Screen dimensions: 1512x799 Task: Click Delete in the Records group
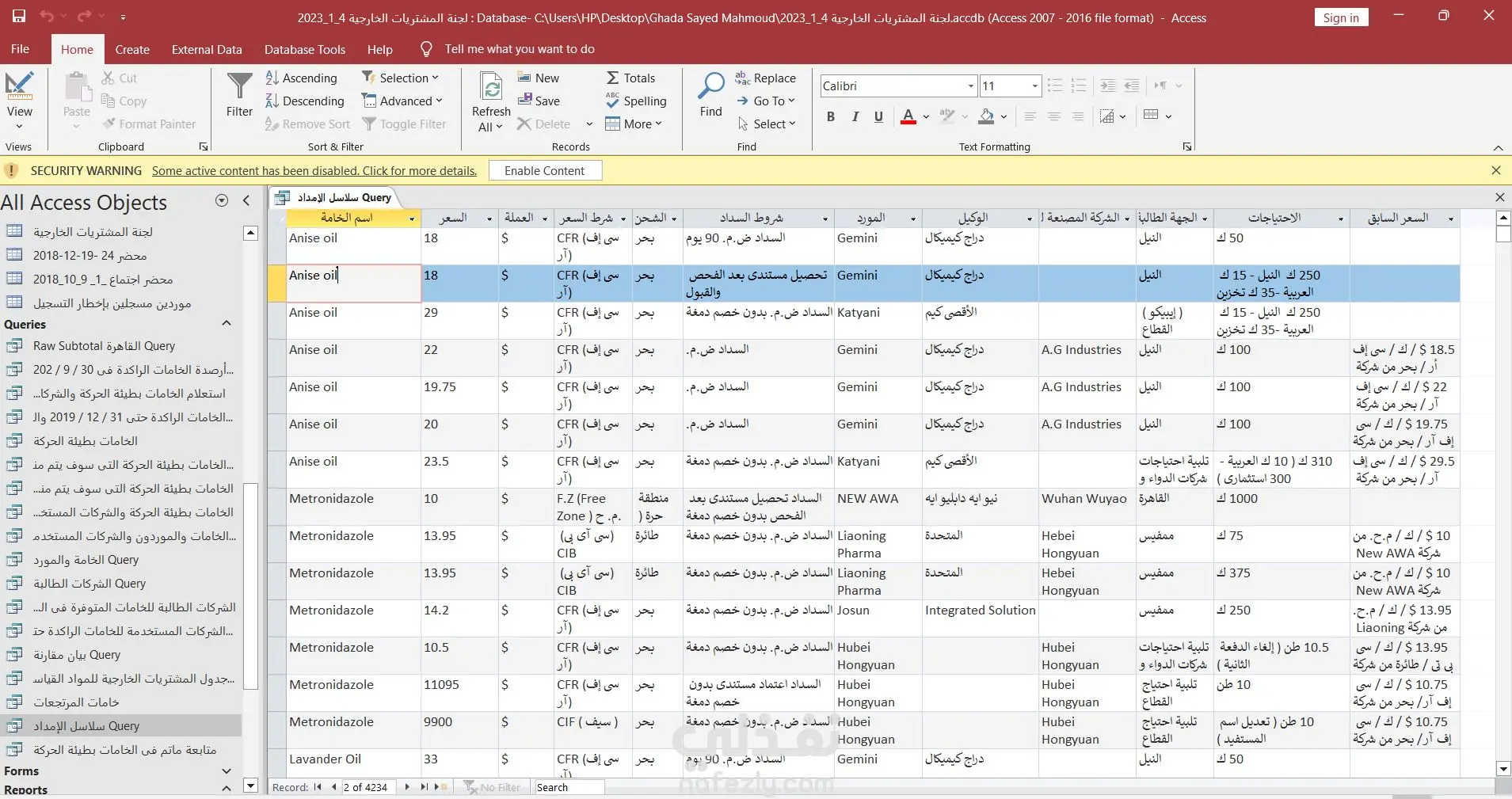point(543,124)
